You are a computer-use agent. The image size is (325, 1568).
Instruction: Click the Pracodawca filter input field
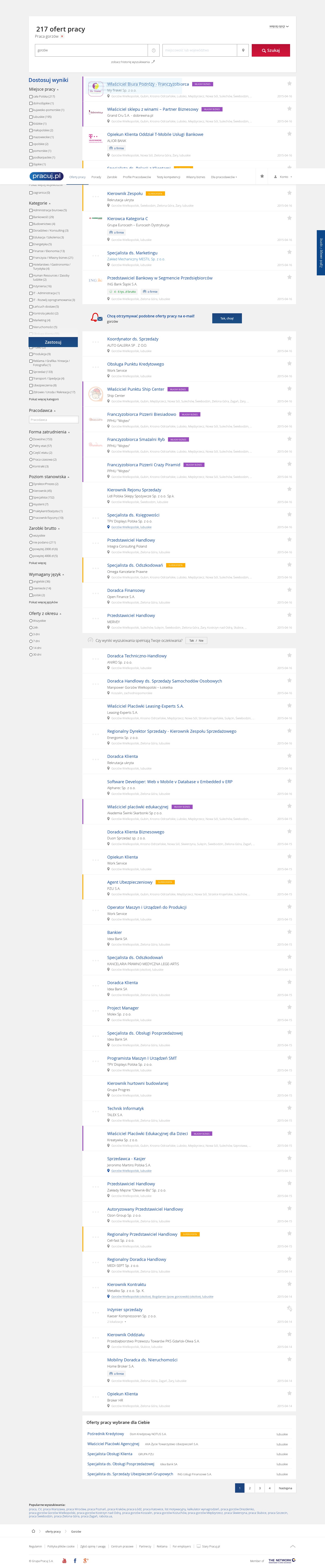(54, 419)
